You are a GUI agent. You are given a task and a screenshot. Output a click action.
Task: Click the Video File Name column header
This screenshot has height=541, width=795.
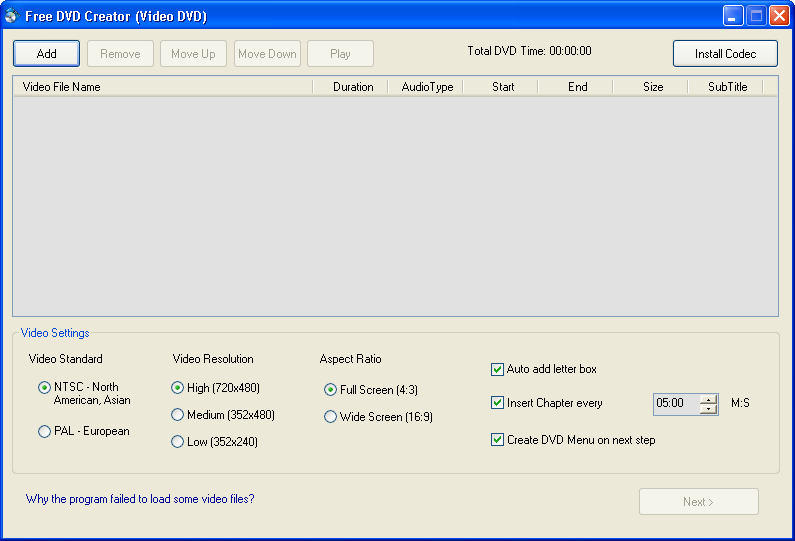click(163, 87)
